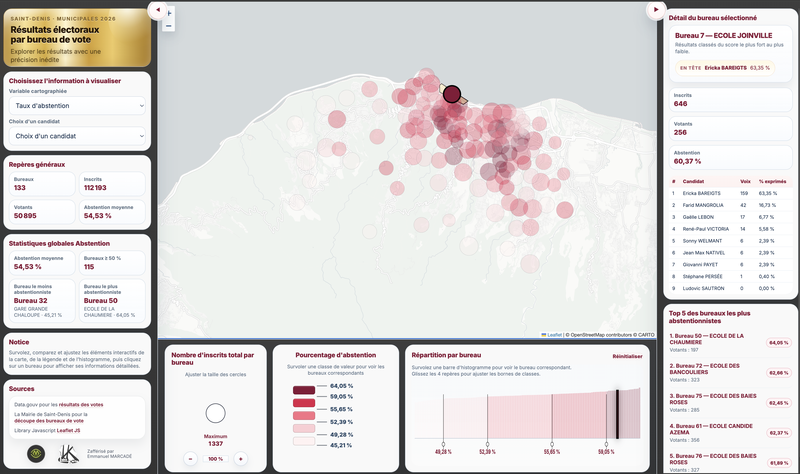Collapse the left sidebar panel arrow
This screenshot has height=474, width=800.
click(x=156, y=9)
